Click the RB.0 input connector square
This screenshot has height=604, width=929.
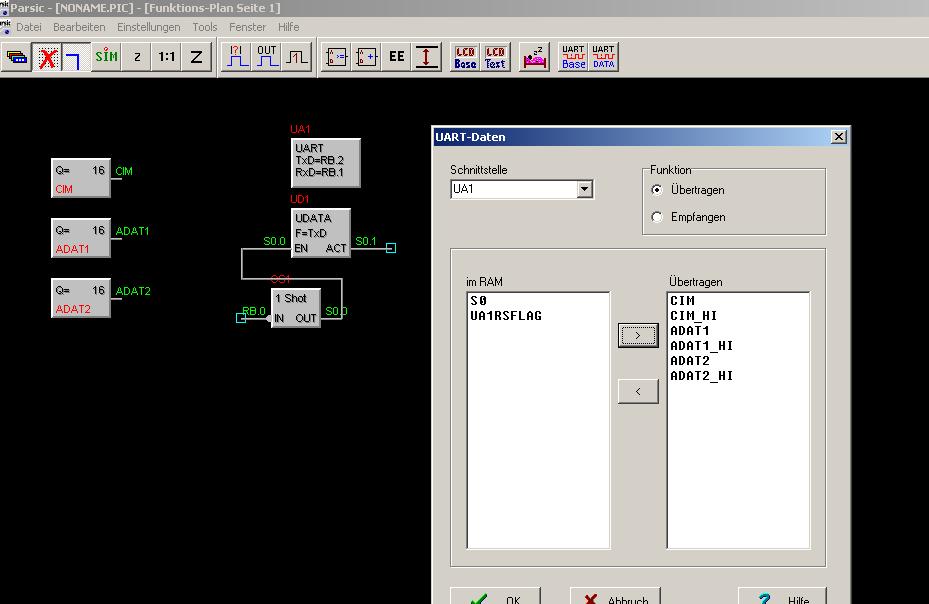click(241, 318)
